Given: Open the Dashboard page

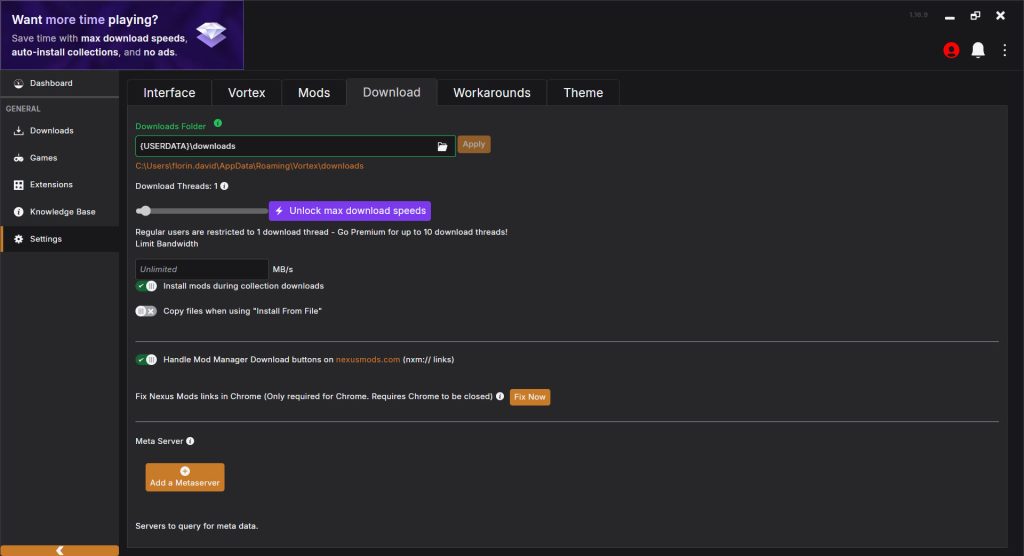Looking at the screenshot, I should coord(59,84).
